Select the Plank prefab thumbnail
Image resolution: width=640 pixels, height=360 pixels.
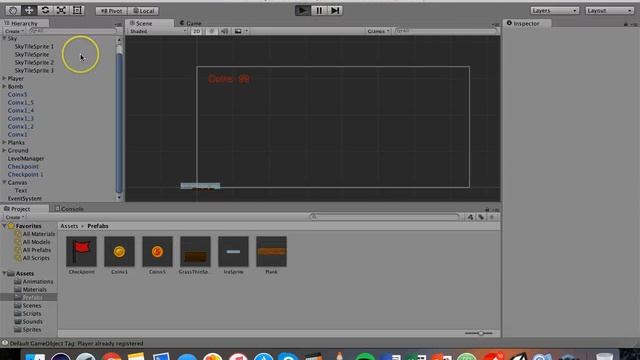click(271, 252)
